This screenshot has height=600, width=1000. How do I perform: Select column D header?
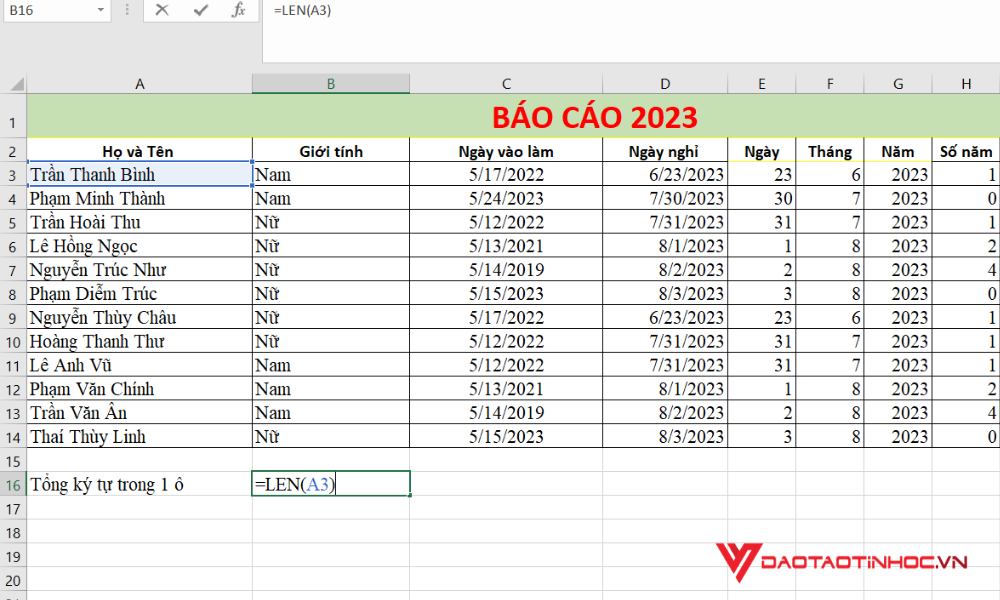665,84
